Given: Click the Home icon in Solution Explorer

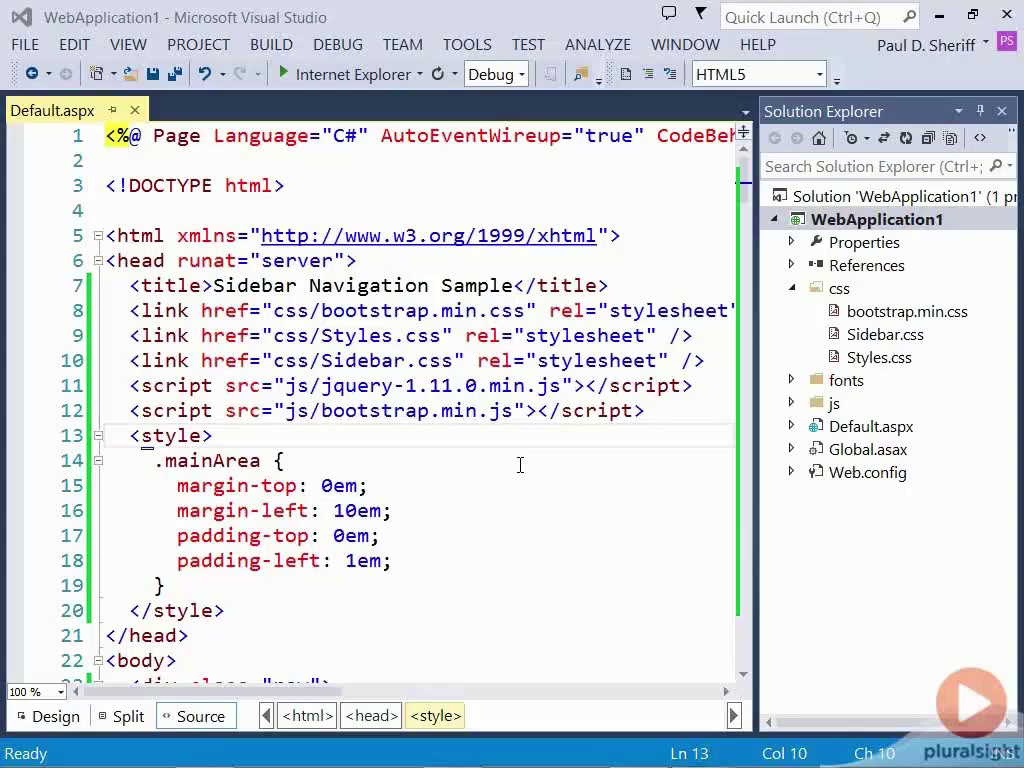Looking at the screenshot, I should coord(819,138).
